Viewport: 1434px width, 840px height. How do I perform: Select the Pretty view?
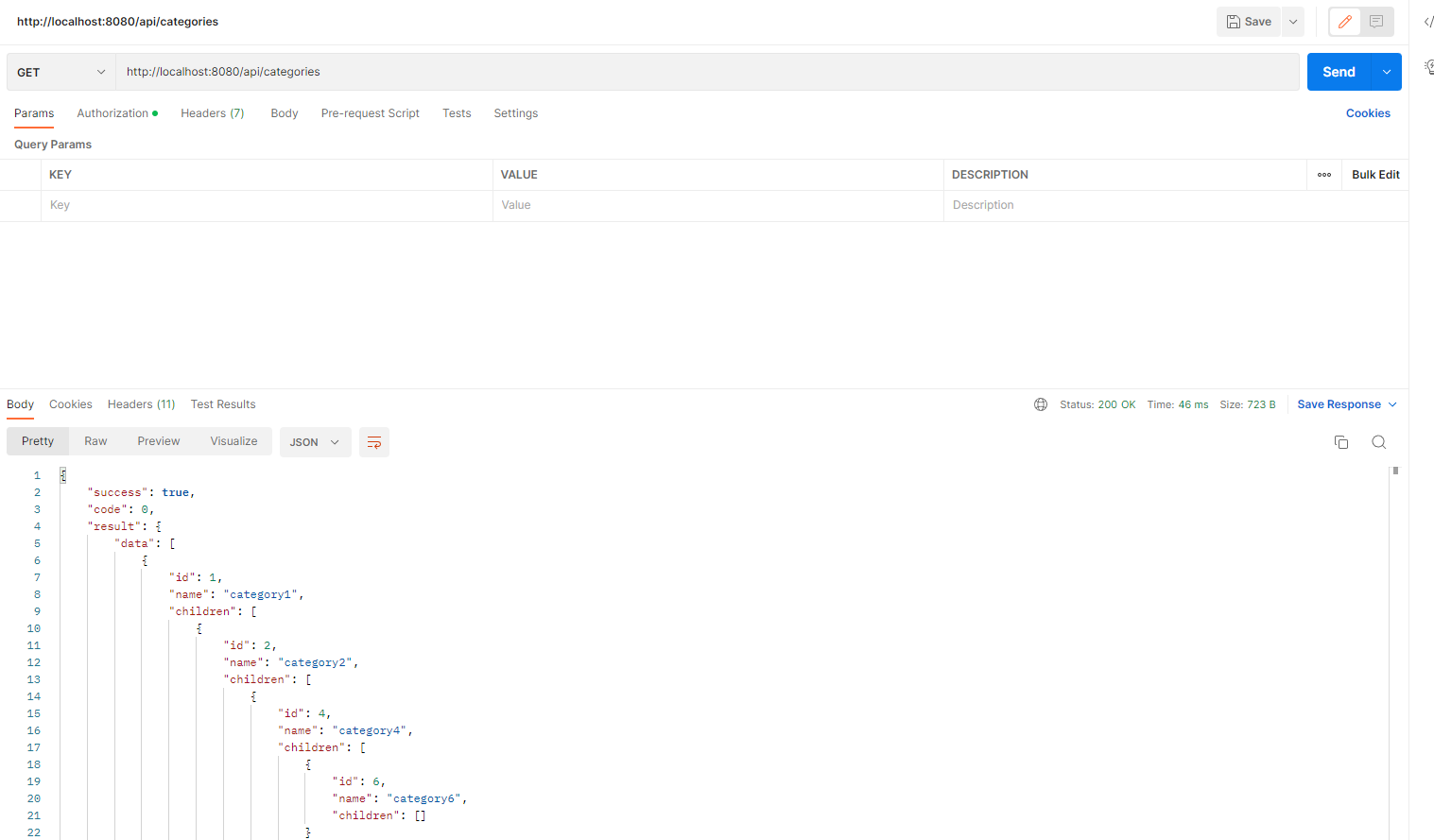coord(38,441)
